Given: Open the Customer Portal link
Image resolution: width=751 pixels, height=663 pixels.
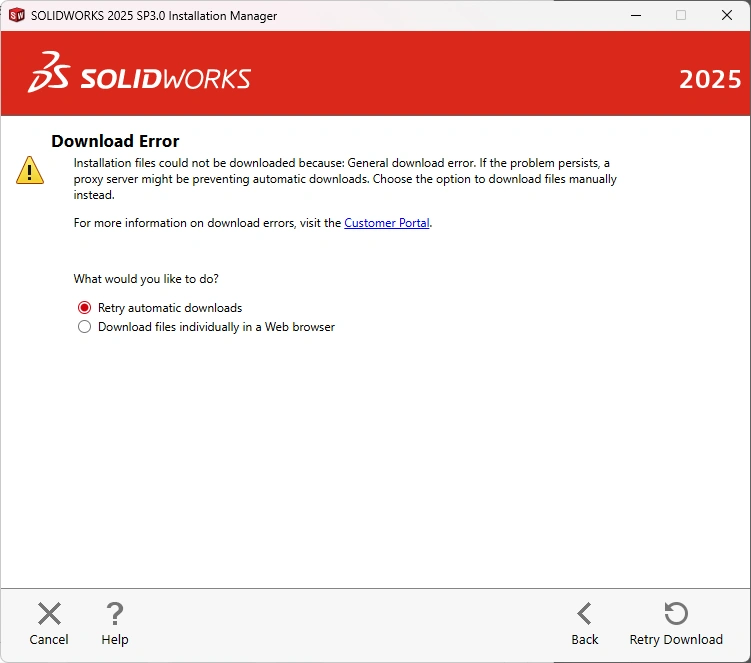Looking at the screenshot, I should pos(387,223).
